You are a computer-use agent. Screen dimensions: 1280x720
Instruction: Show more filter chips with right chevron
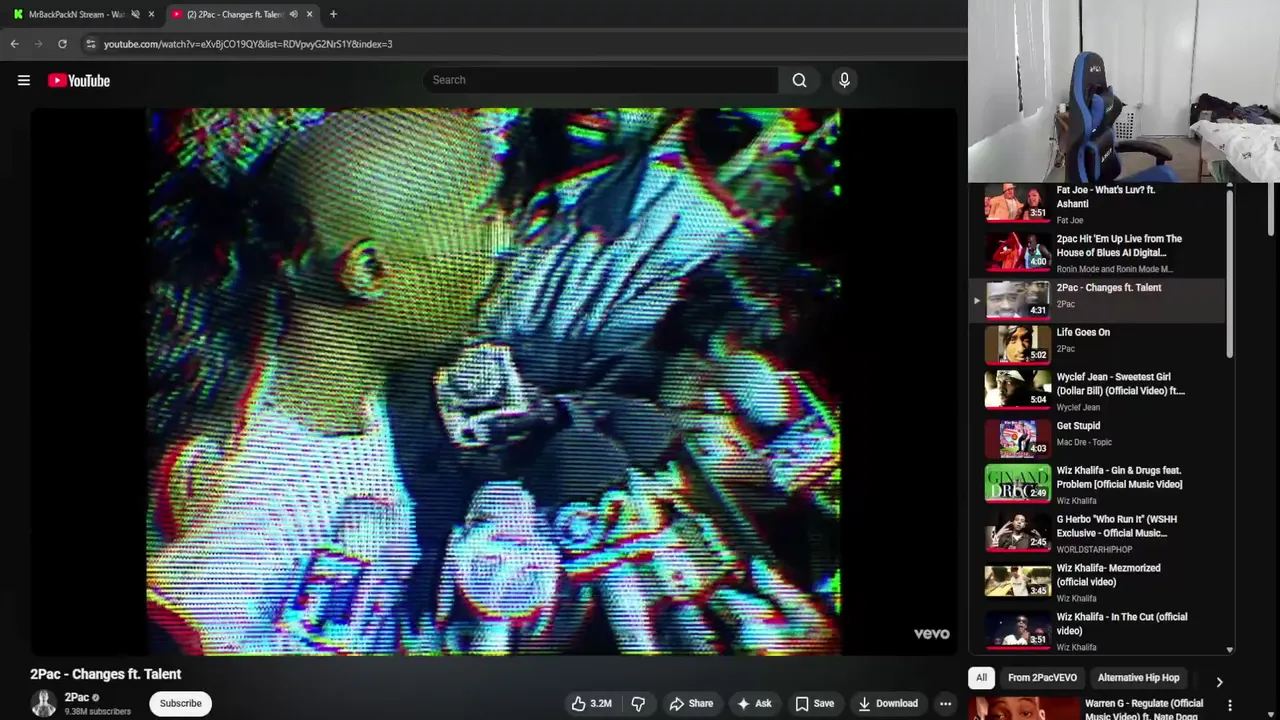1219,682
